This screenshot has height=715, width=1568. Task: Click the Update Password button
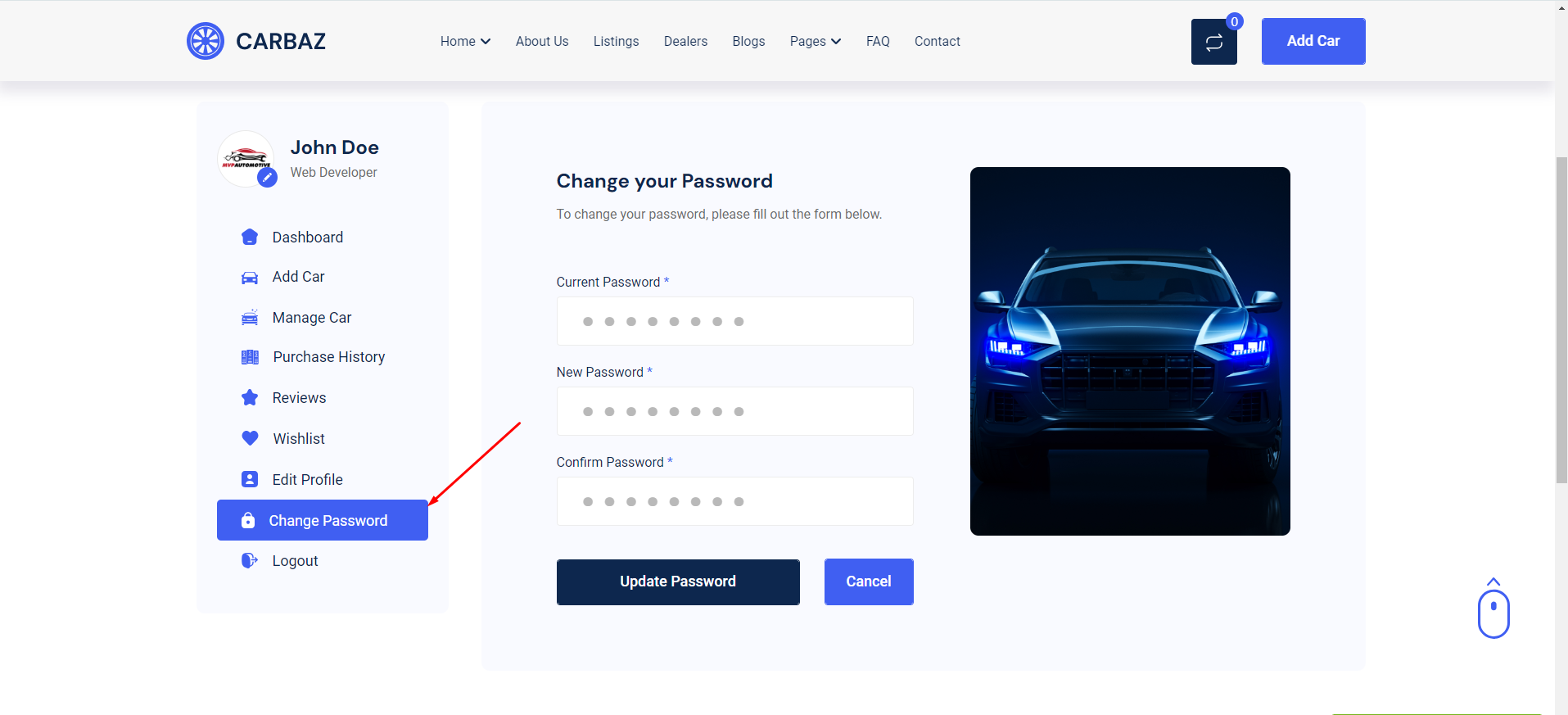pos(678,582)
